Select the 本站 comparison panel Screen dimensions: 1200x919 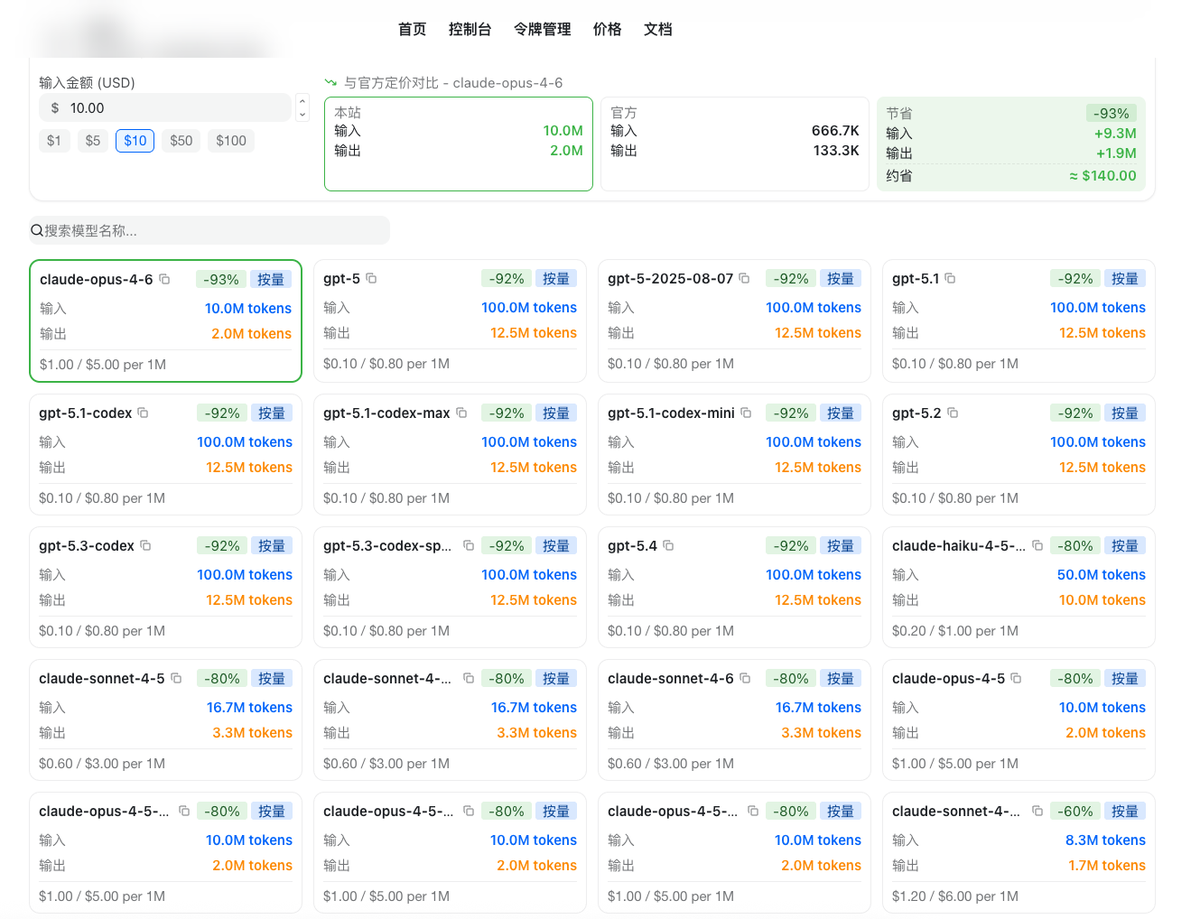point(458,144)
